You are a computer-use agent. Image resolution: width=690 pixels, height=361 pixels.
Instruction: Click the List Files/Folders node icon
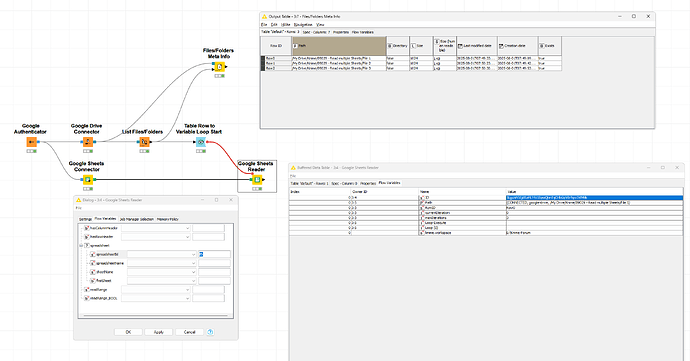pyautogui.click(x=144, y=142)
